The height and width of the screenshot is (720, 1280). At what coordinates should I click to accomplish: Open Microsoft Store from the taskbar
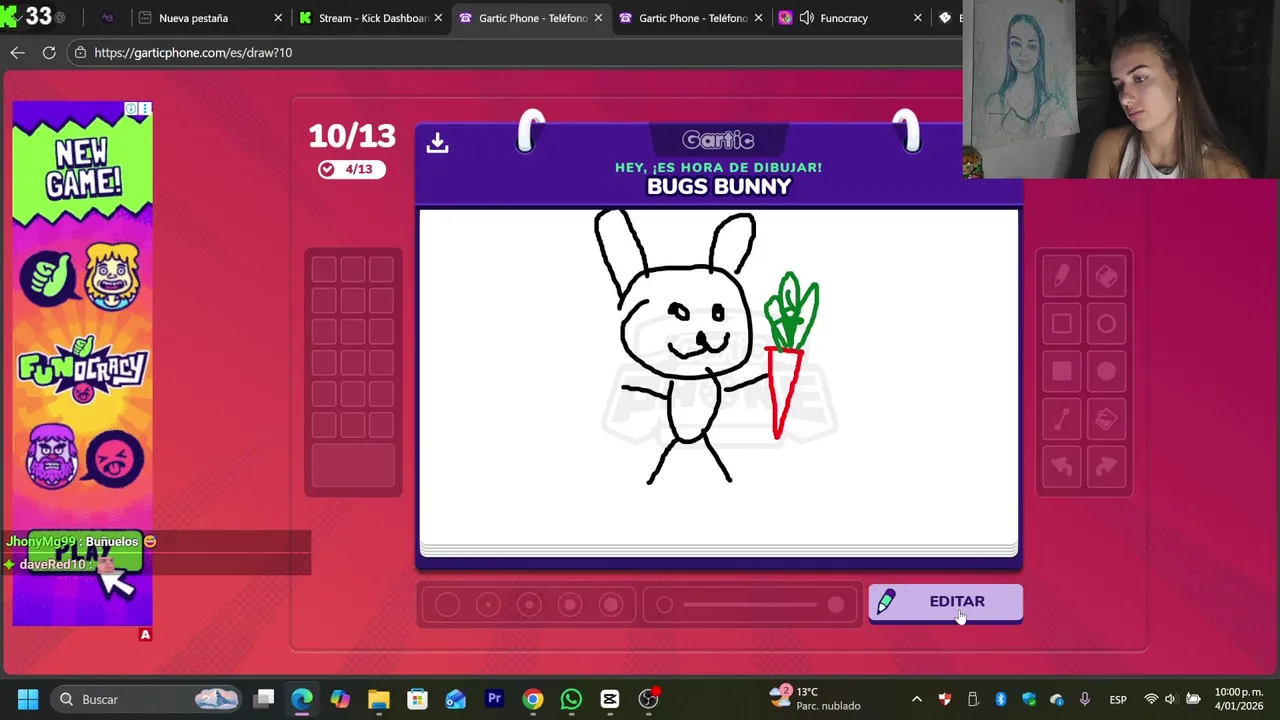pyautogui.click(x=417, y=699)
